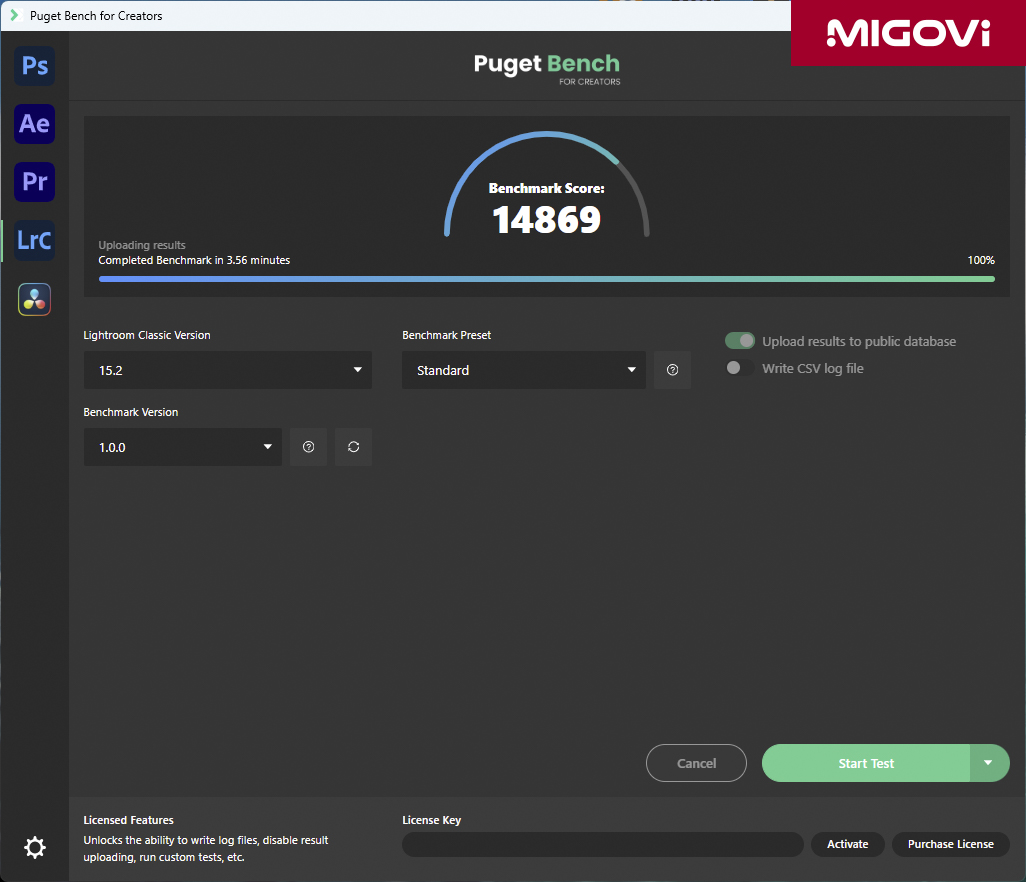Open the Lightroom Classic benchmark

[x=35, y=241]
